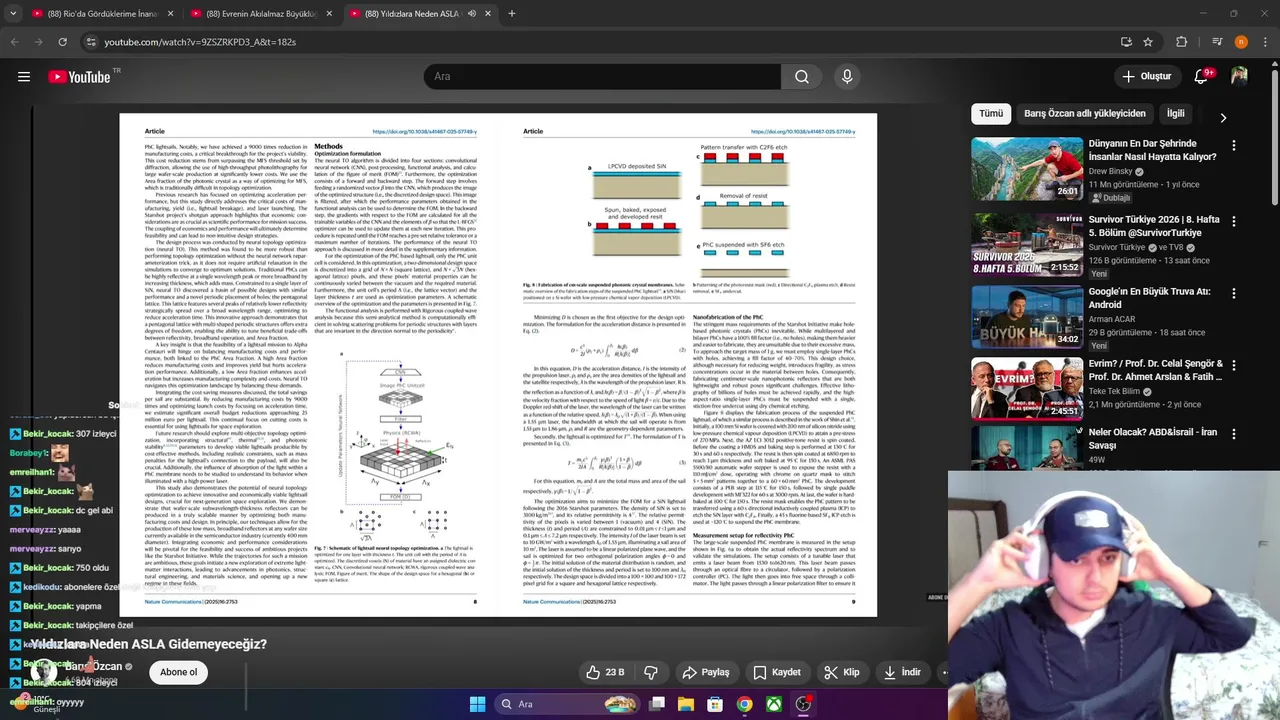The width and height of the screenshot is (1280, 720).
Task: Open Chrome from the taskbar
Action: (x=744, y=704)
